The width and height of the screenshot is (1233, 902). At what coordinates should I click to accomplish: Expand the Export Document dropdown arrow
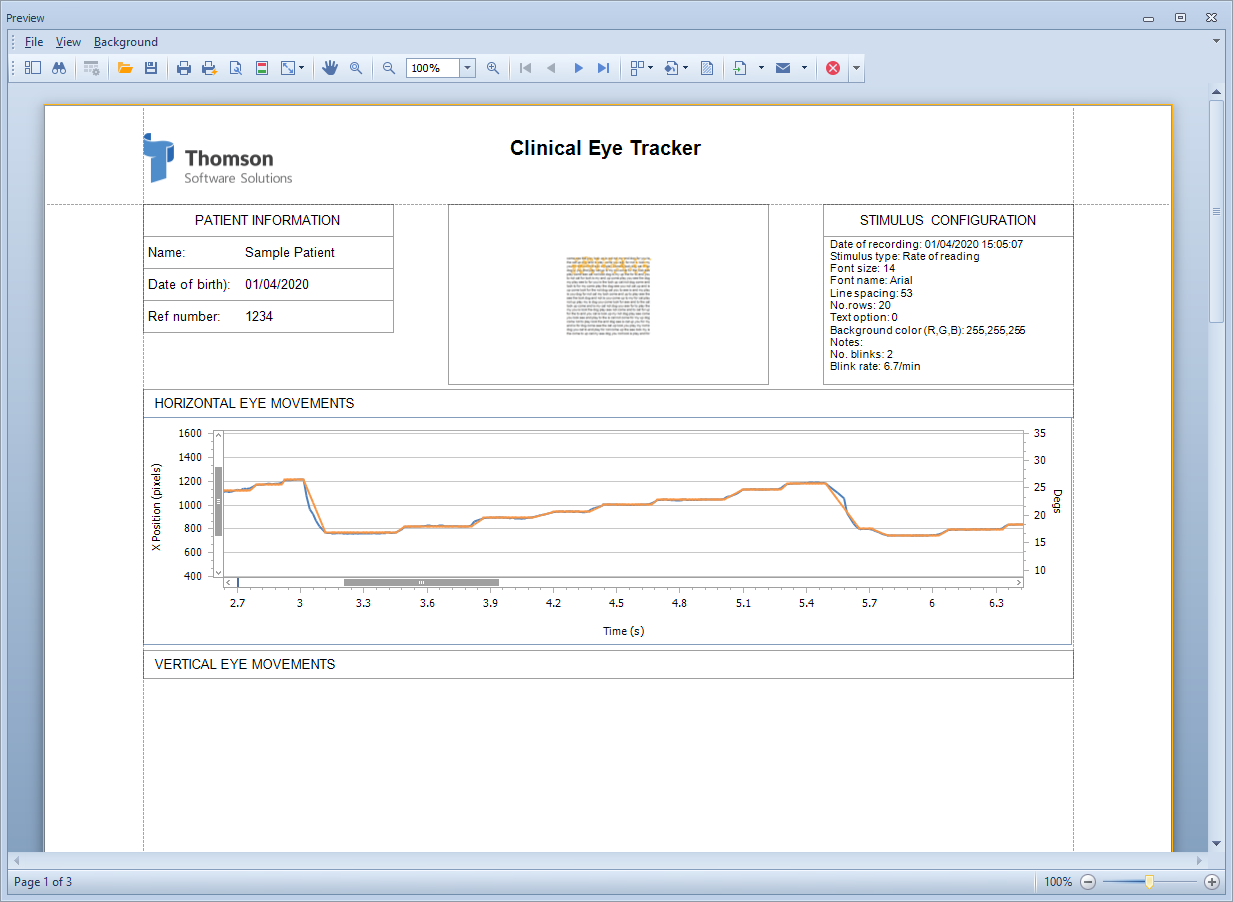[761, 68]
